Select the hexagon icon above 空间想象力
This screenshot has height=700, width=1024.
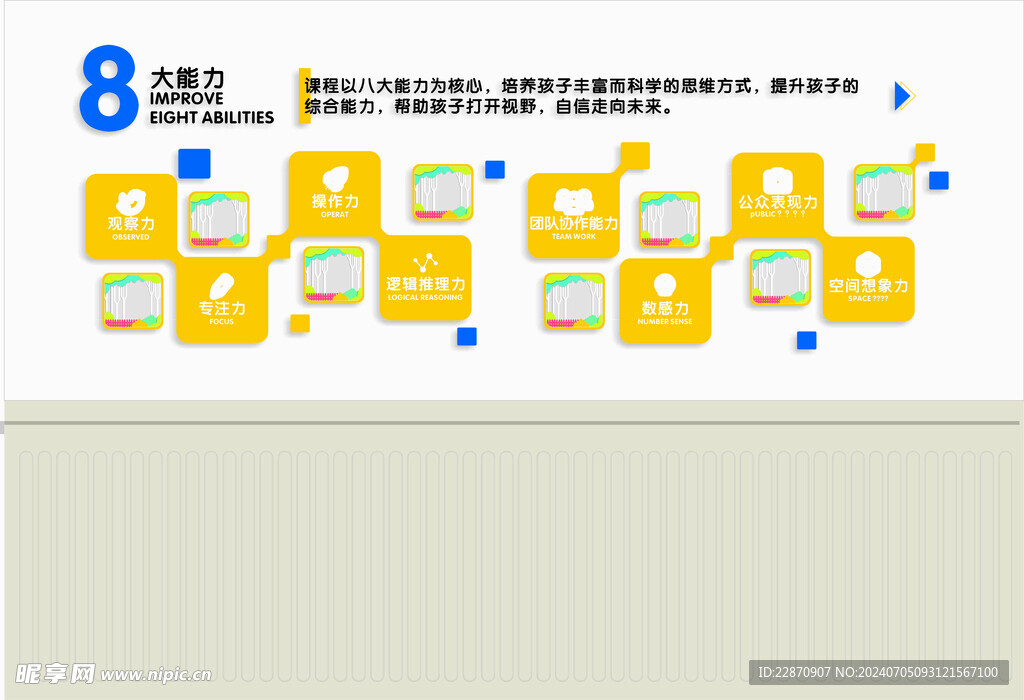pos(868,263)
